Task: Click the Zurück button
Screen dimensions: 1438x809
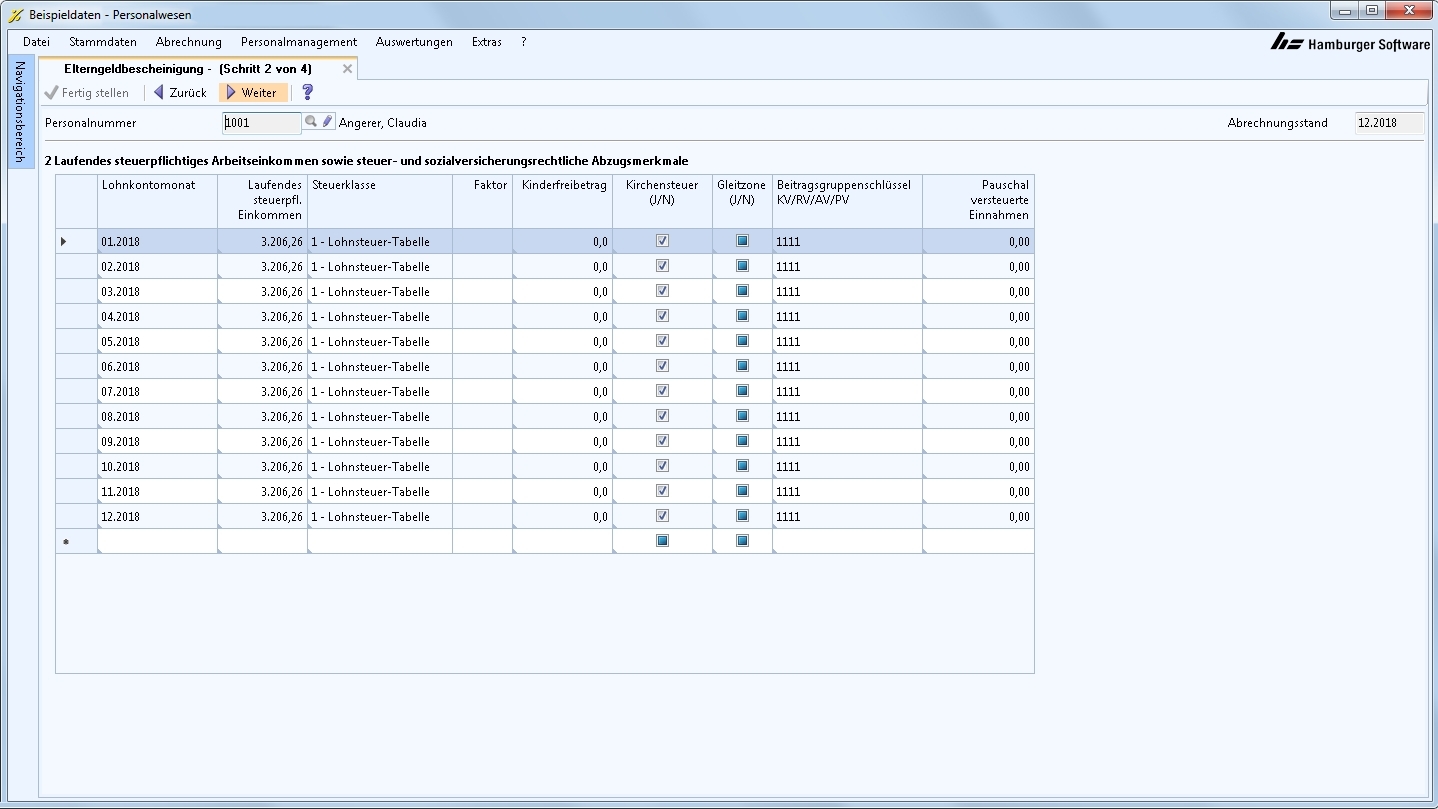Action: click(180, 93)
